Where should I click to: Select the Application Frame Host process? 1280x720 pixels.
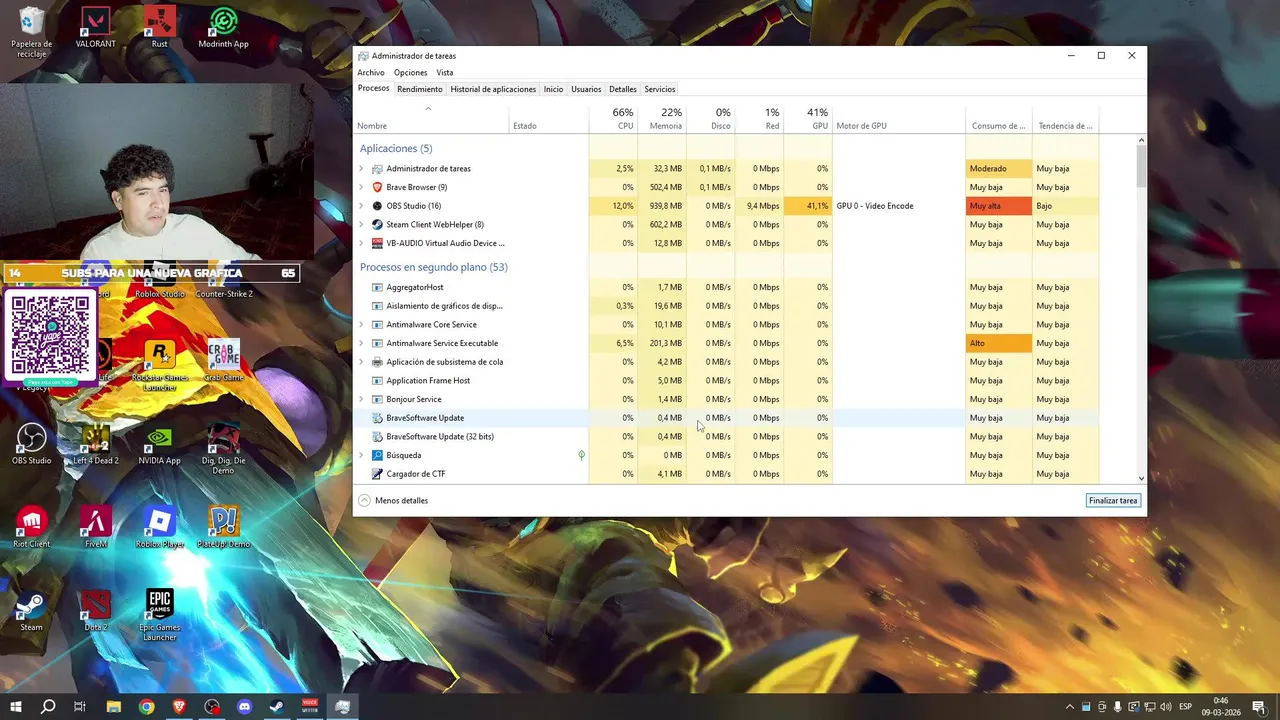726,381
